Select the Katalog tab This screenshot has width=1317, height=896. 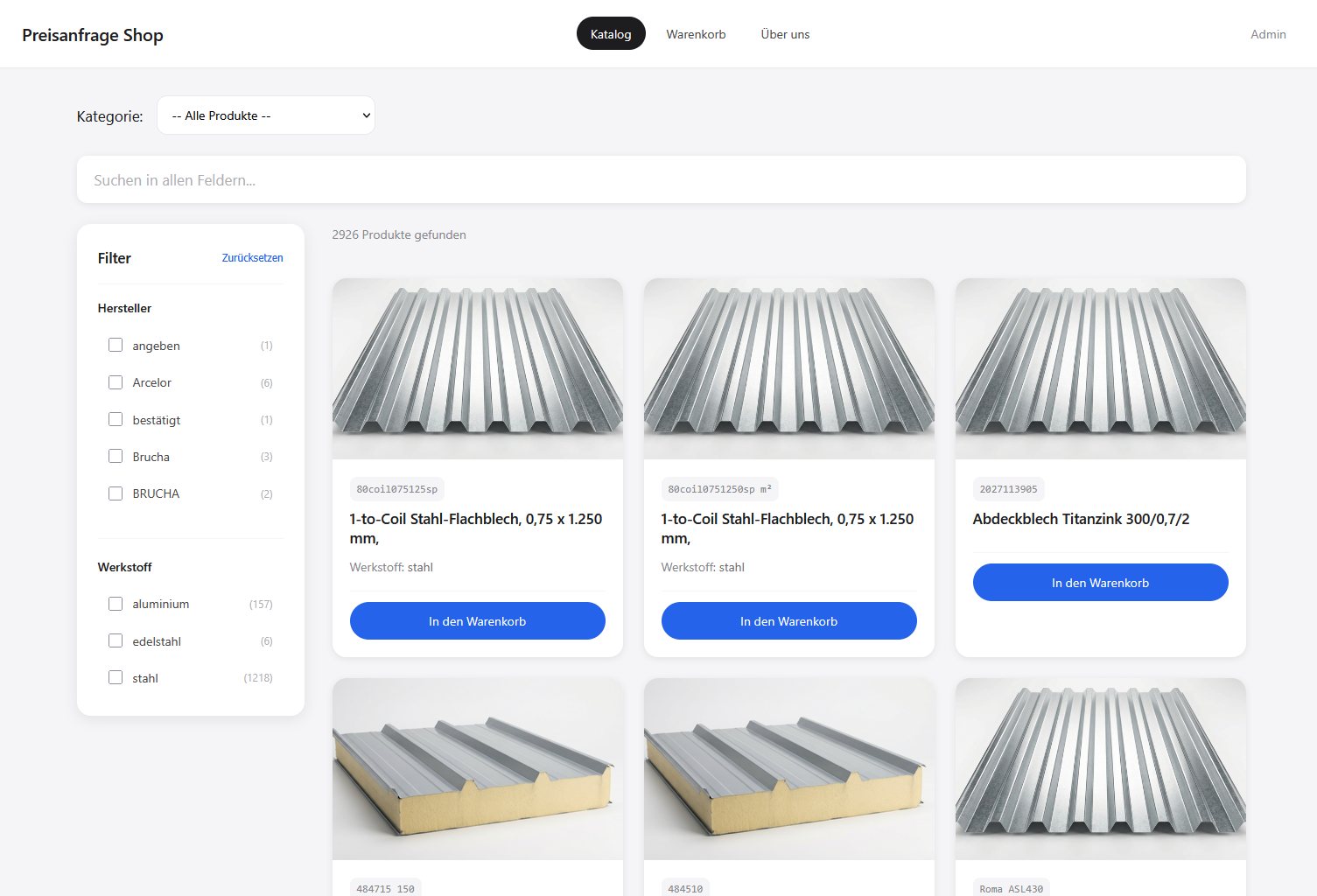pos(611,34)
